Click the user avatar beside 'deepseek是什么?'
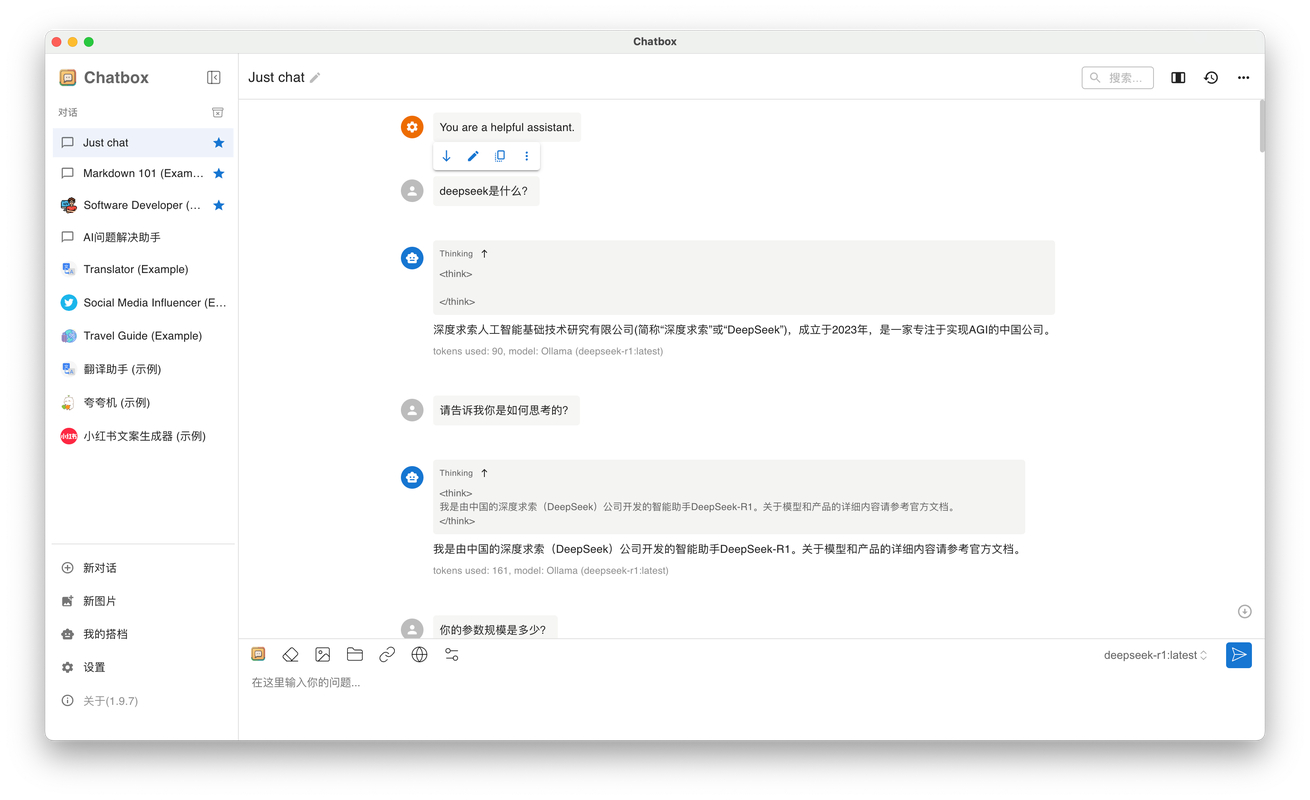This screenshot has height=800, width=1310. click(412, 191)
